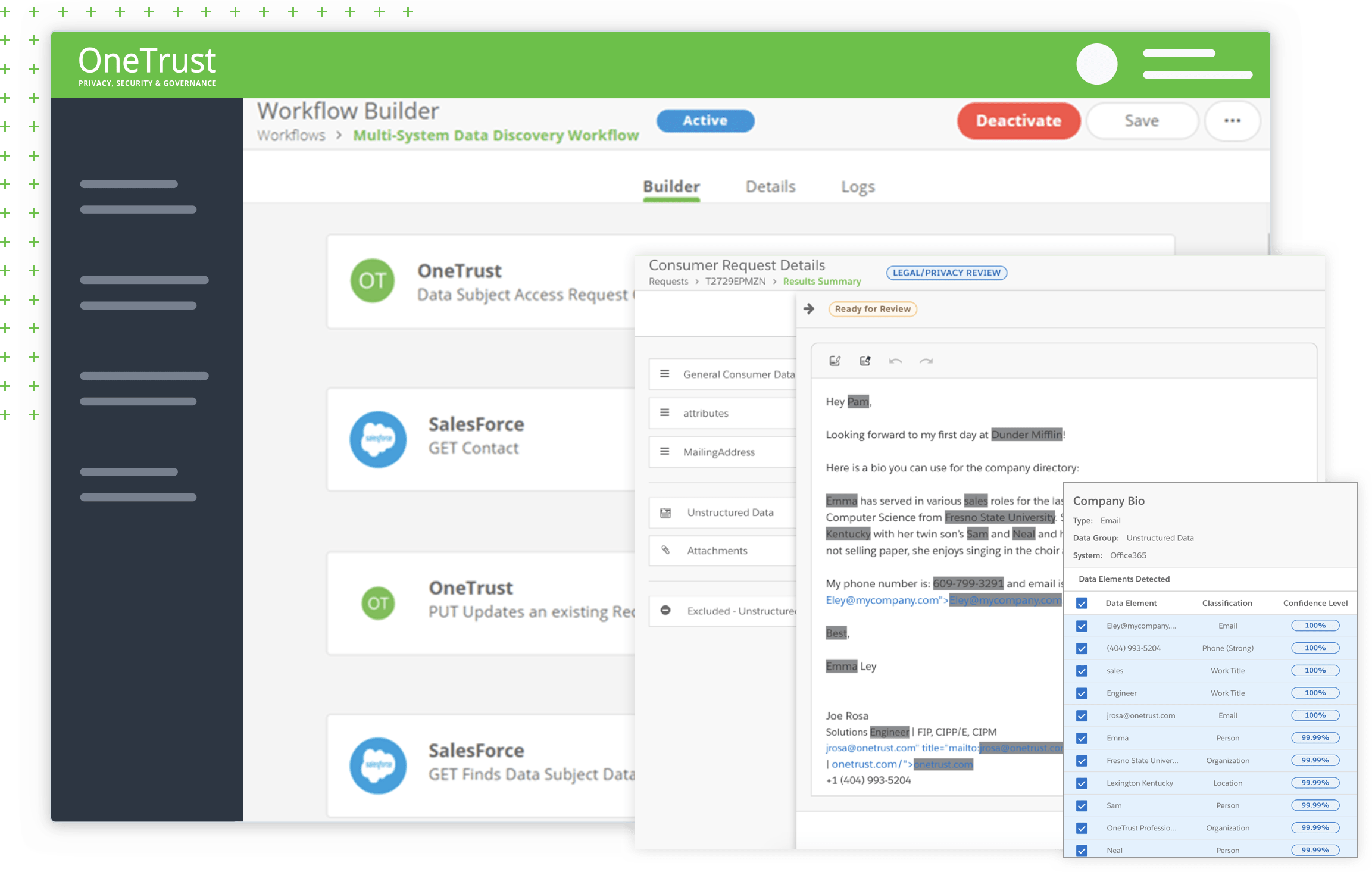Click the Attachments paperclip icon

(665, 550)
